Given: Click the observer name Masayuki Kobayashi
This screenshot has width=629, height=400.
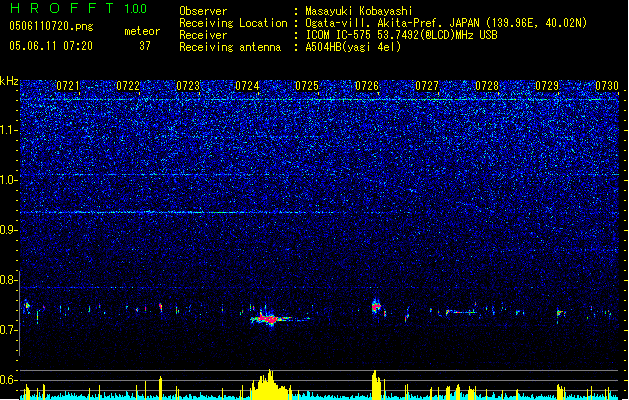Looking at the screenshot, I should point(359,11).
